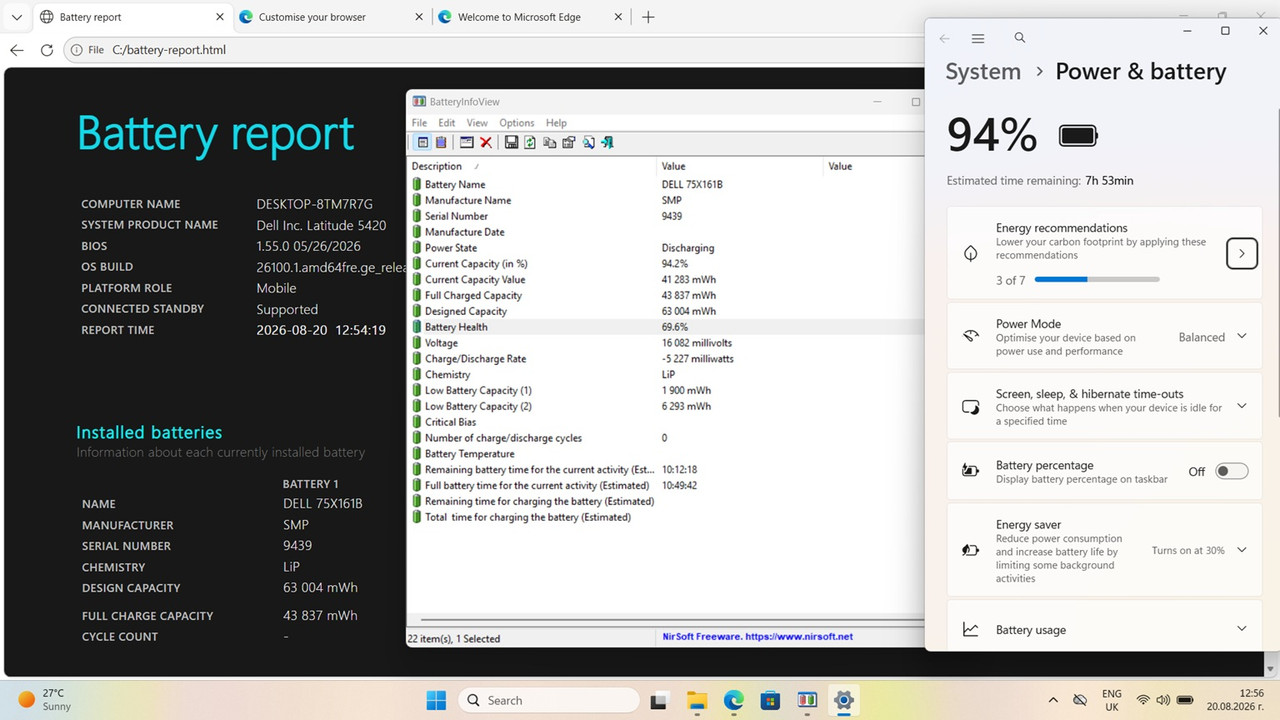1280x720 pixels.
Task: Click the Edge browser back arrow
Action: 17,50
